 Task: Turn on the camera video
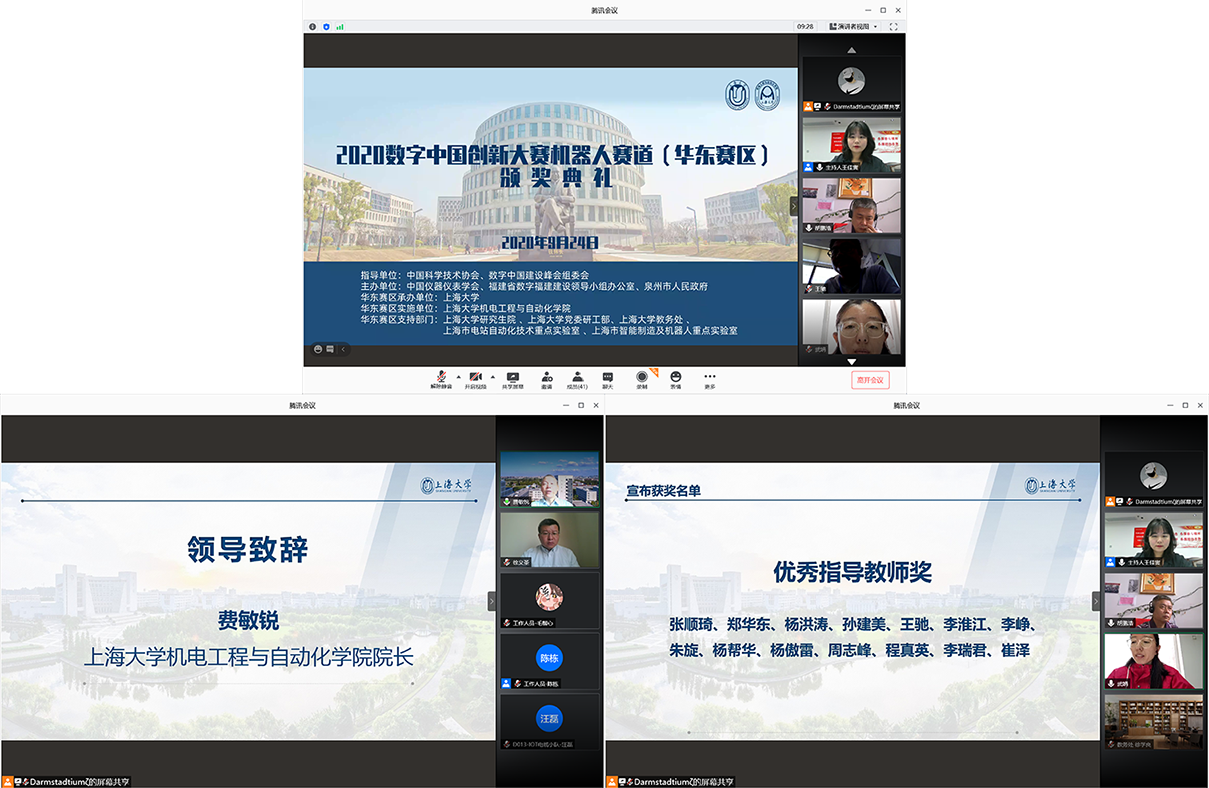(475, 378)
